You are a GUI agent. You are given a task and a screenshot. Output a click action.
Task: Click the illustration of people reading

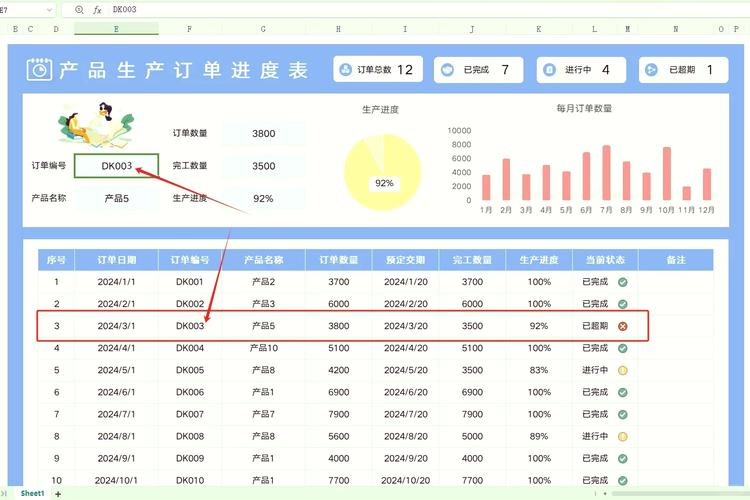coord(96,125)
